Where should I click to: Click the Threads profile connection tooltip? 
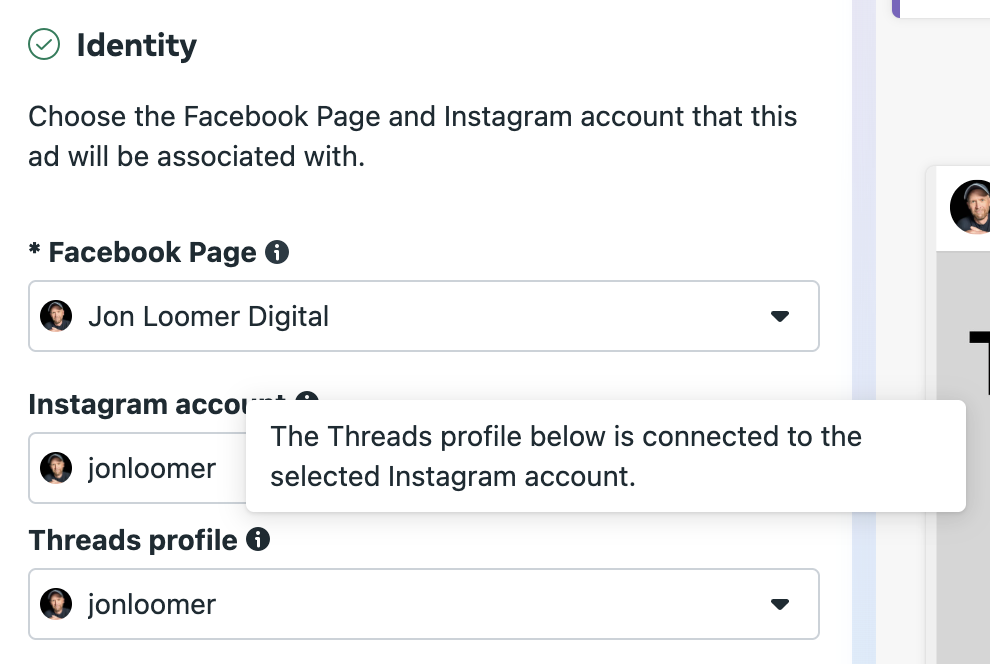coord(605,456)
